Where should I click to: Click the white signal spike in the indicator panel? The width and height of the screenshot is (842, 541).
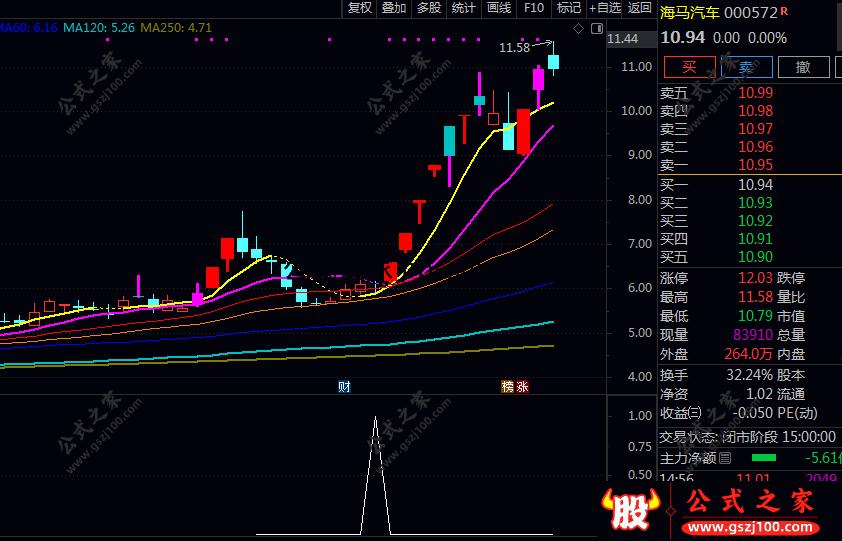(x=375, y=475)
